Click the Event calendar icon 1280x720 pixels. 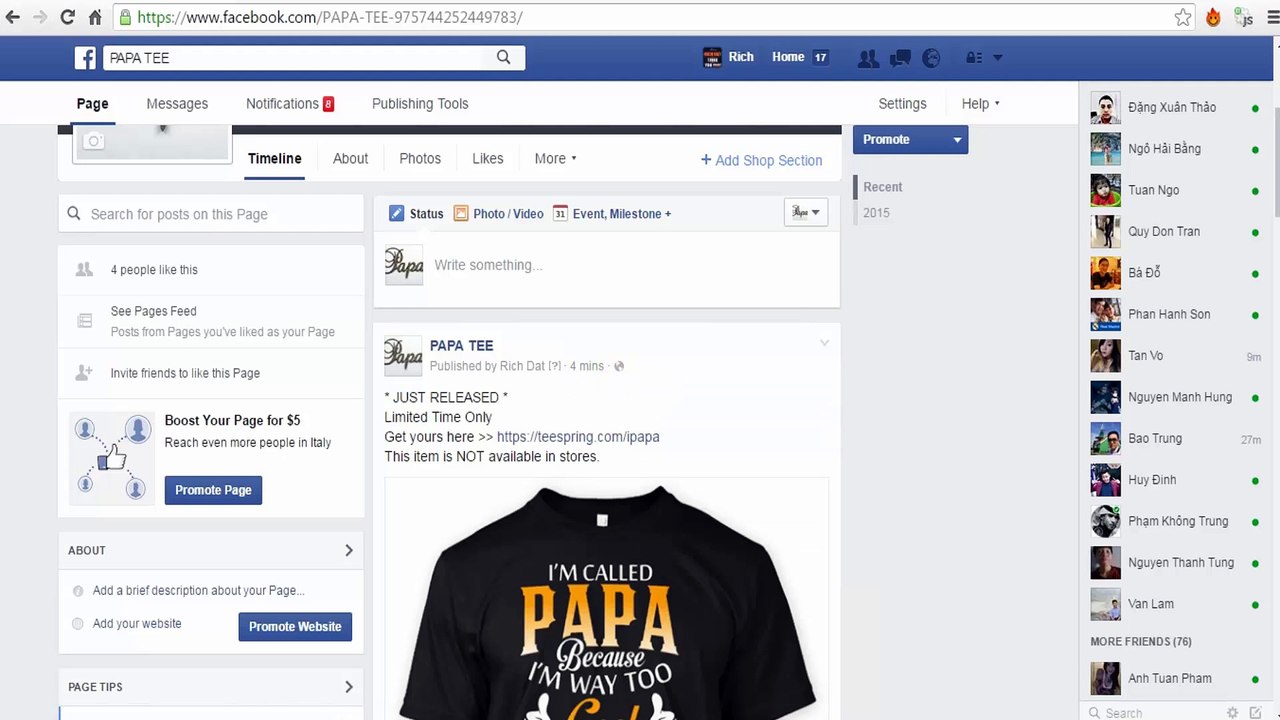click(x=560, y=213)
